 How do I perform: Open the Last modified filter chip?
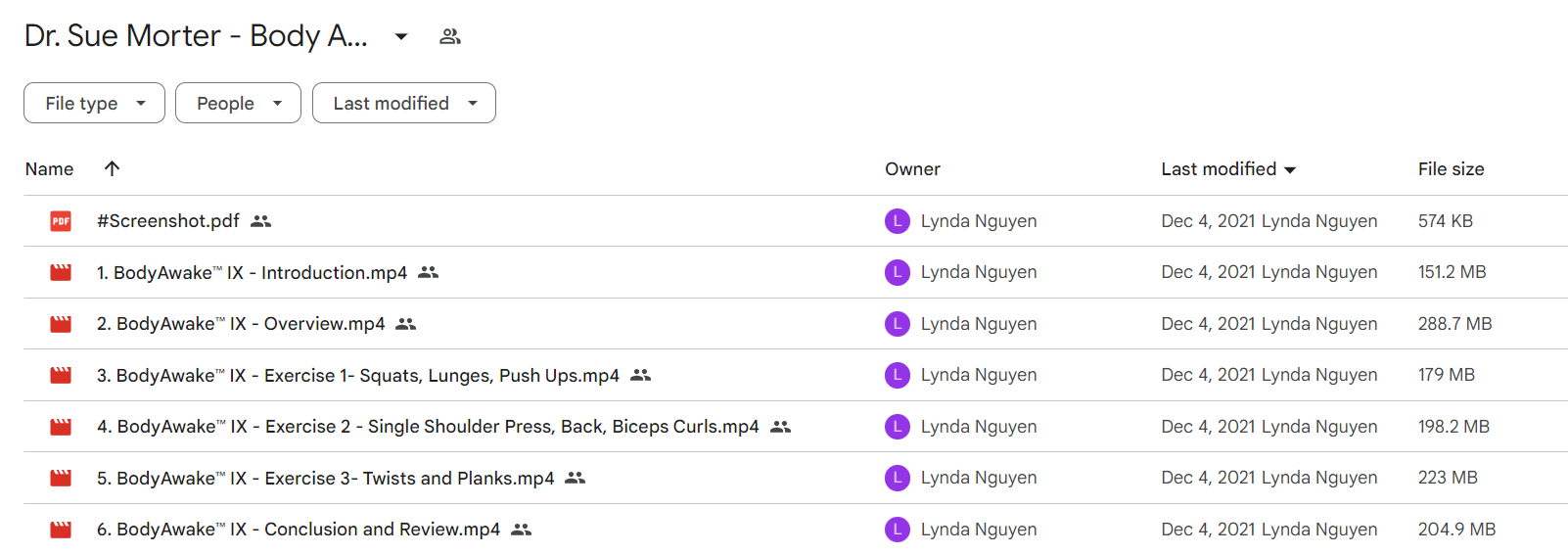click(404, 103)
